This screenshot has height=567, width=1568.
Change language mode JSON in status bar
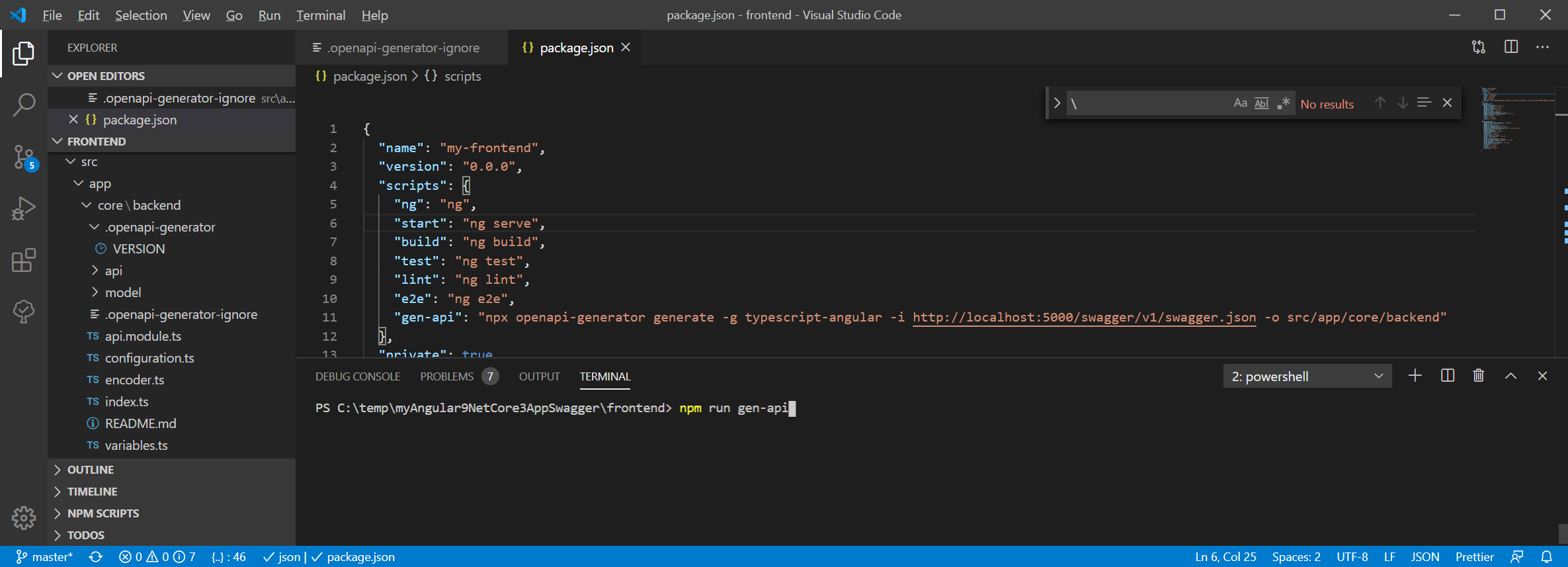1425,557
